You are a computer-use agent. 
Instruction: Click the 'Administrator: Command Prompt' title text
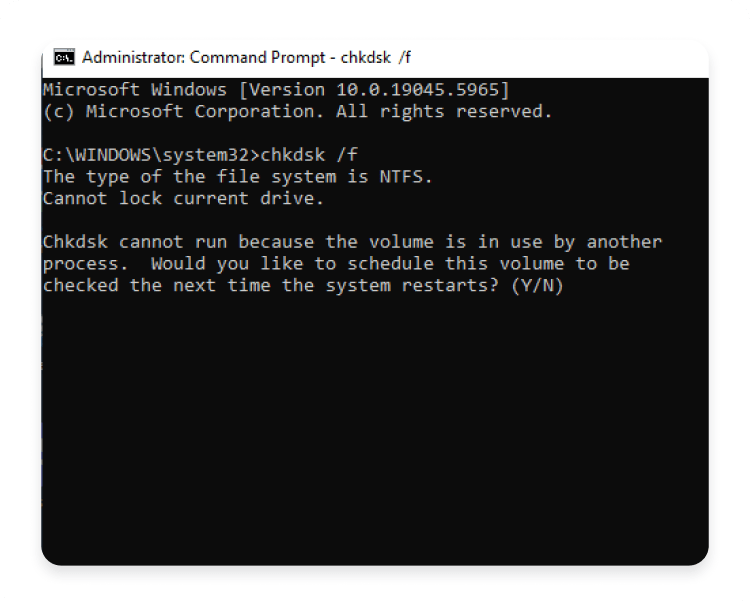(203, 57)
